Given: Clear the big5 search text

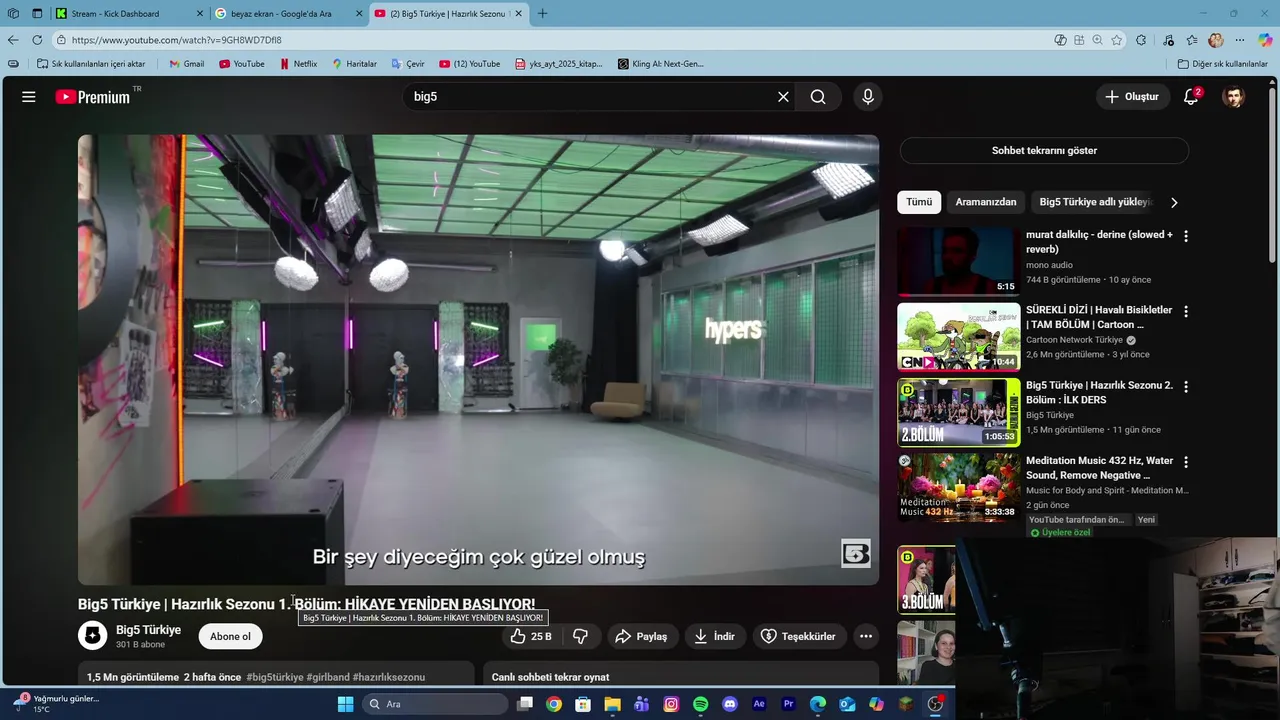Looking at the screenshot, I should (x=783, y=97).
